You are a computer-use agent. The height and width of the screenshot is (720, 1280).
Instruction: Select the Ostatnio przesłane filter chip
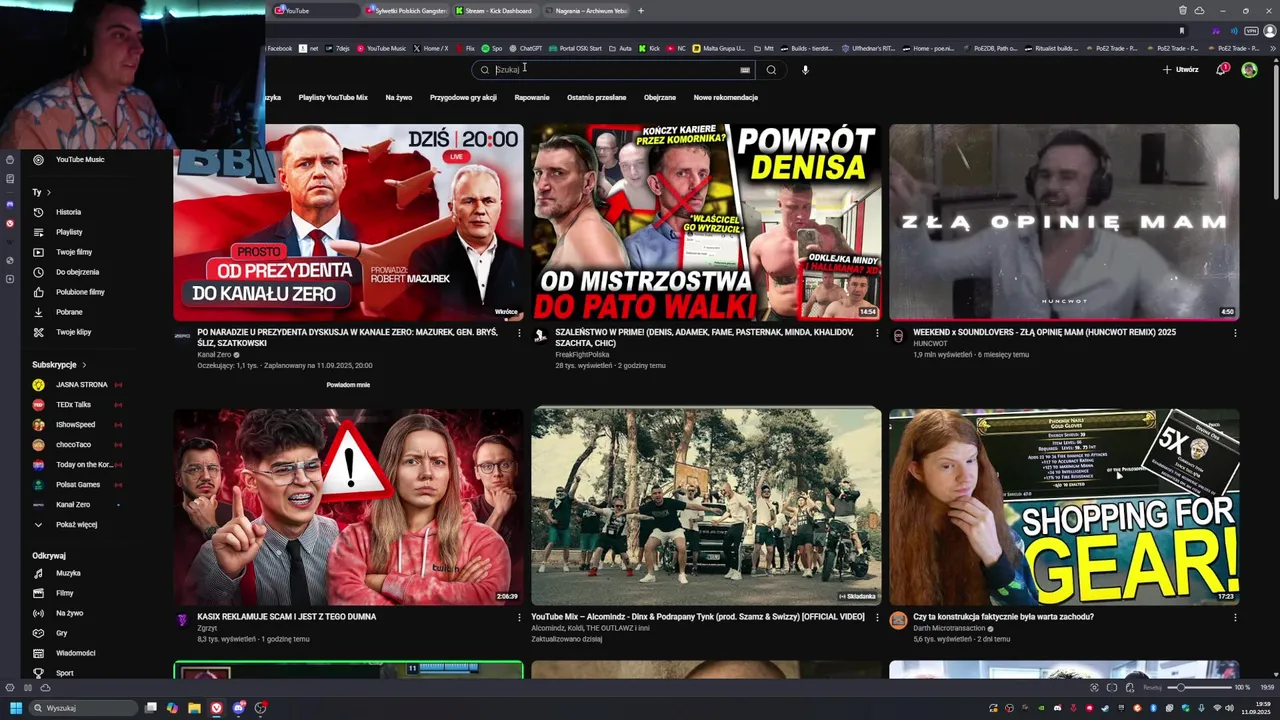pos(596,98)
